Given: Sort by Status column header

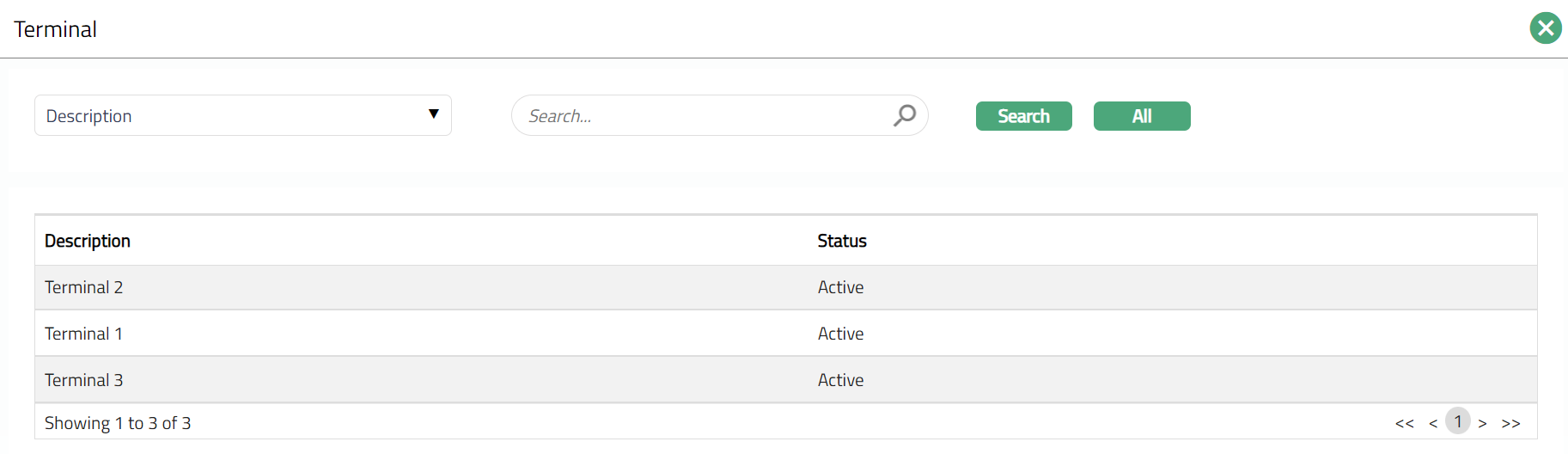Looking at the screenshot, I should (842, 242).
